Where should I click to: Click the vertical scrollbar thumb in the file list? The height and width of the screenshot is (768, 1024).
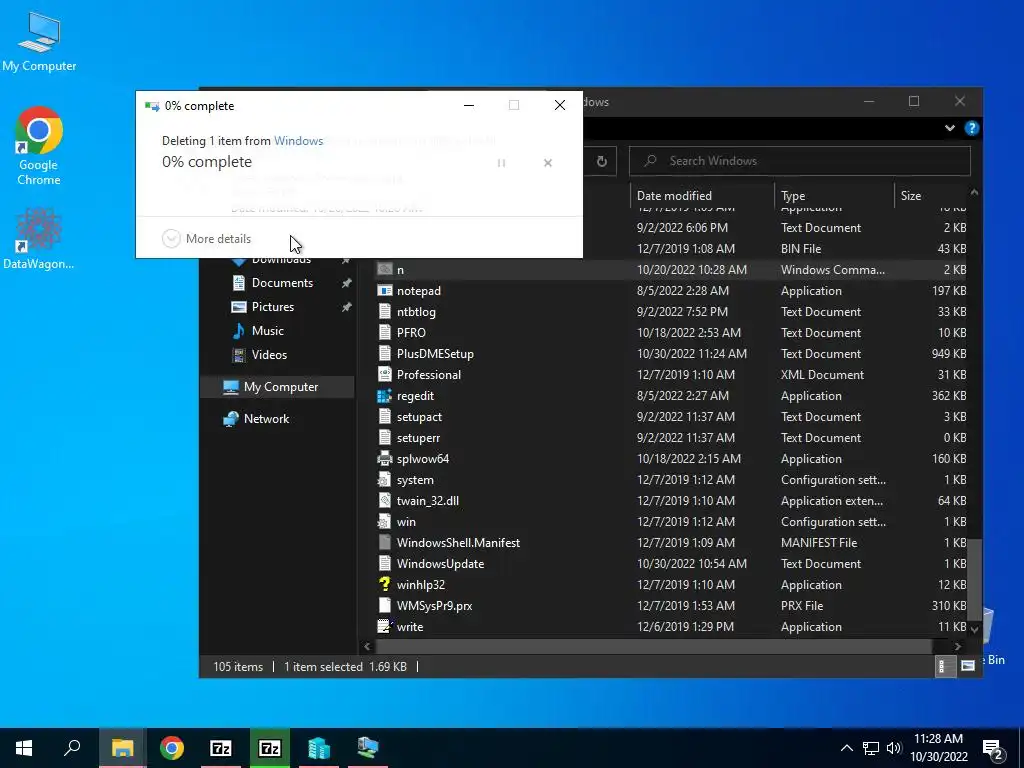pos(974,580)
